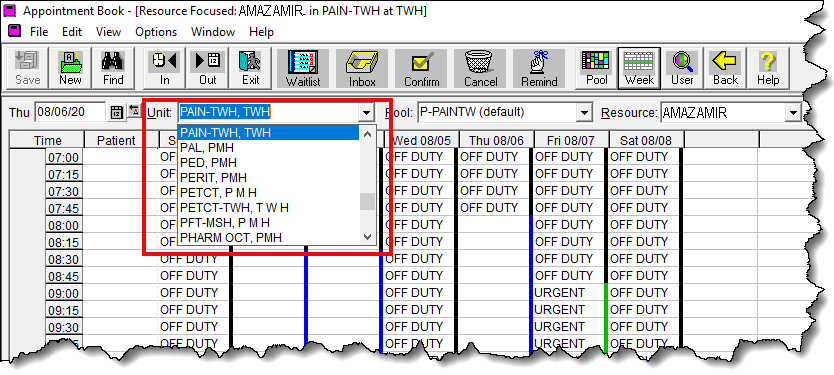Click the Remind finger-ribbon icon
The height and width of the screenshot is (375, 834).
pos(539,69)
